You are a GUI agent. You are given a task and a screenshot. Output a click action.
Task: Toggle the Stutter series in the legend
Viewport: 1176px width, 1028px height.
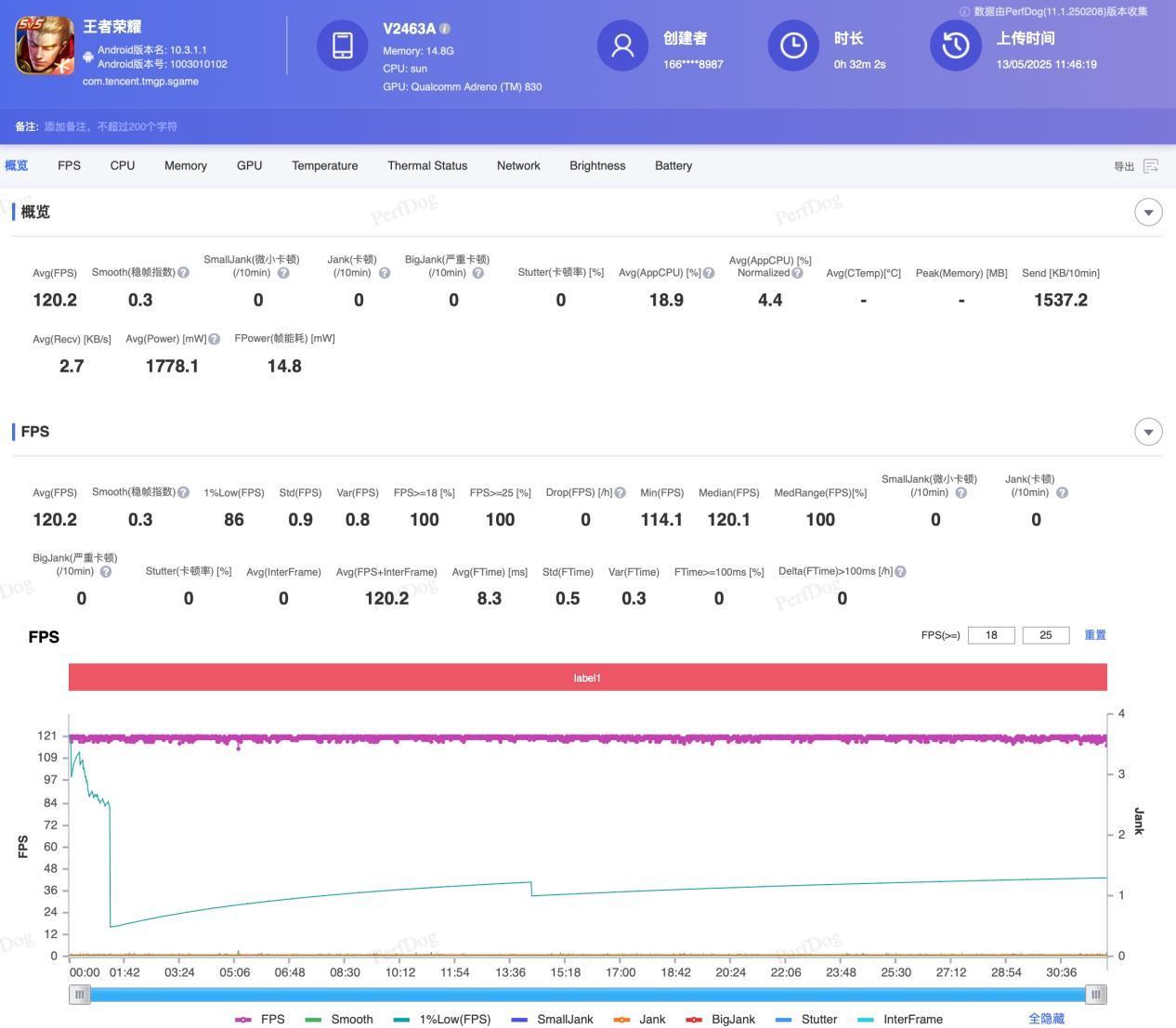click(806, 1019)
